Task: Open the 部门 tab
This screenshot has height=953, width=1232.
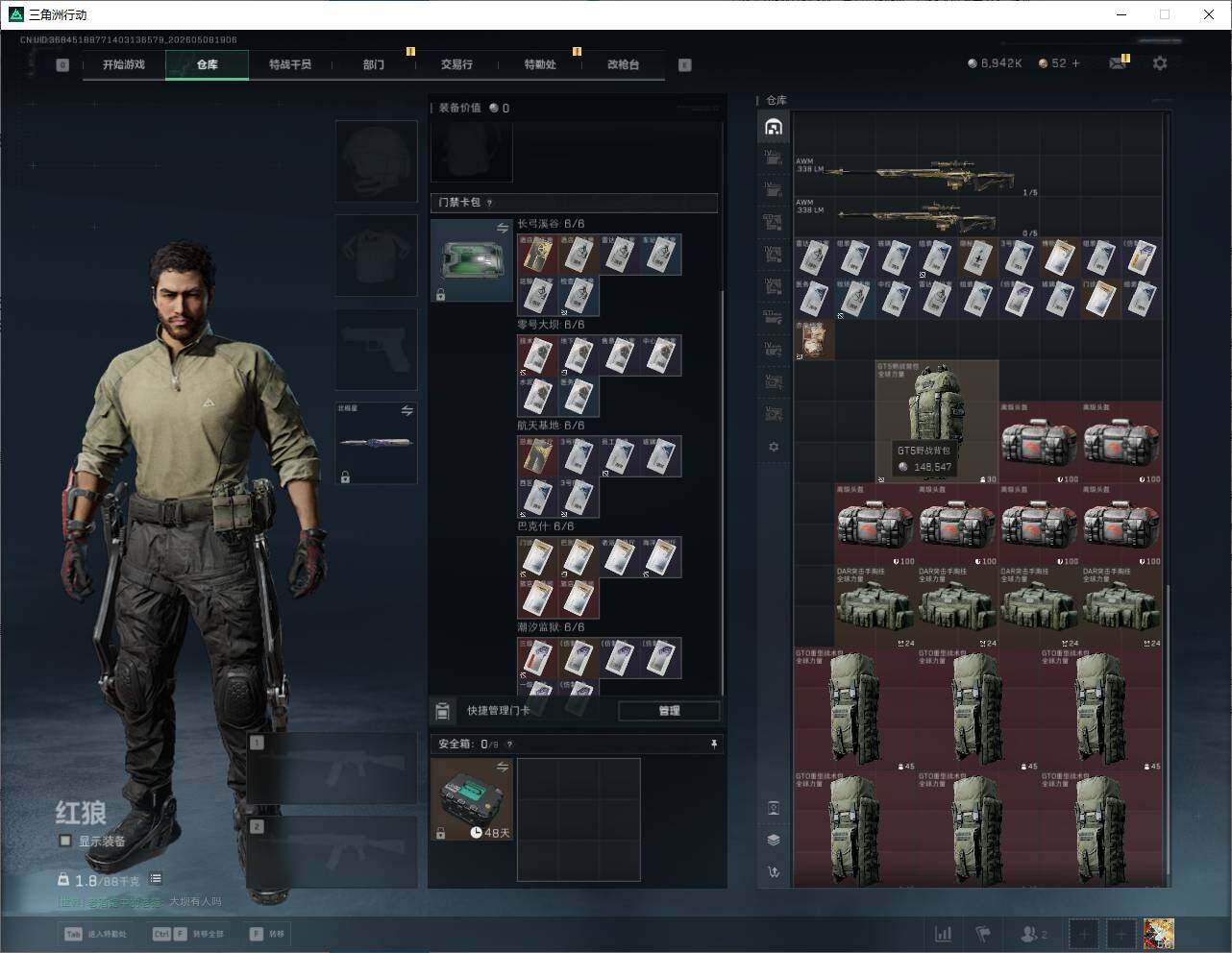Action: click(374, 65)
